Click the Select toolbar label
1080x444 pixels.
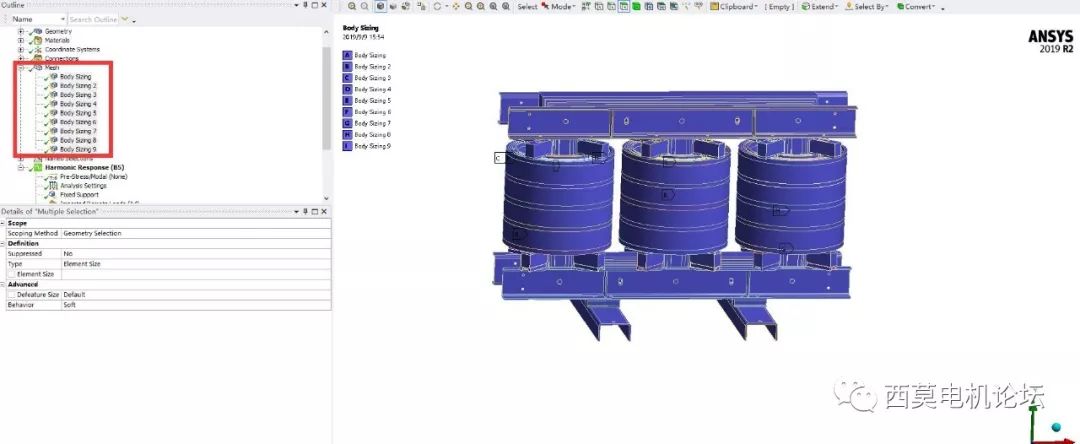(x=527, y=7)
